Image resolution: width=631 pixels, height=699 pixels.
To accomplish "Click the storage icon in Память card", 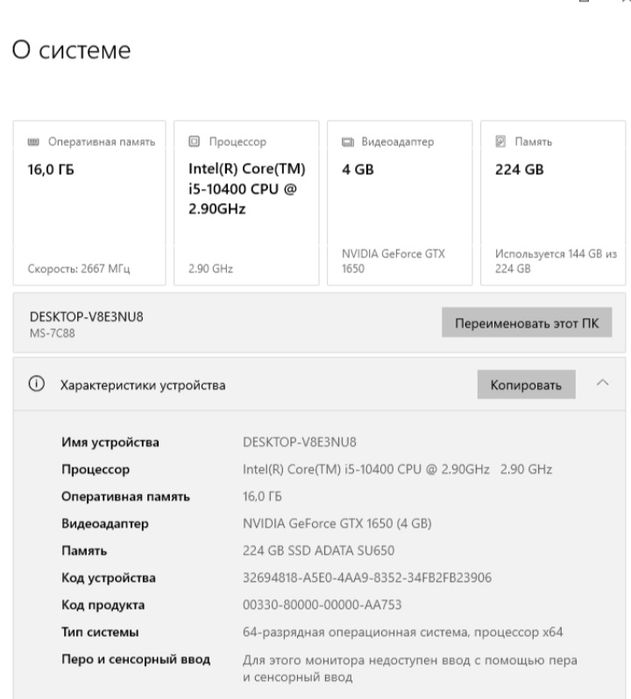I will [x=500, y=142].
